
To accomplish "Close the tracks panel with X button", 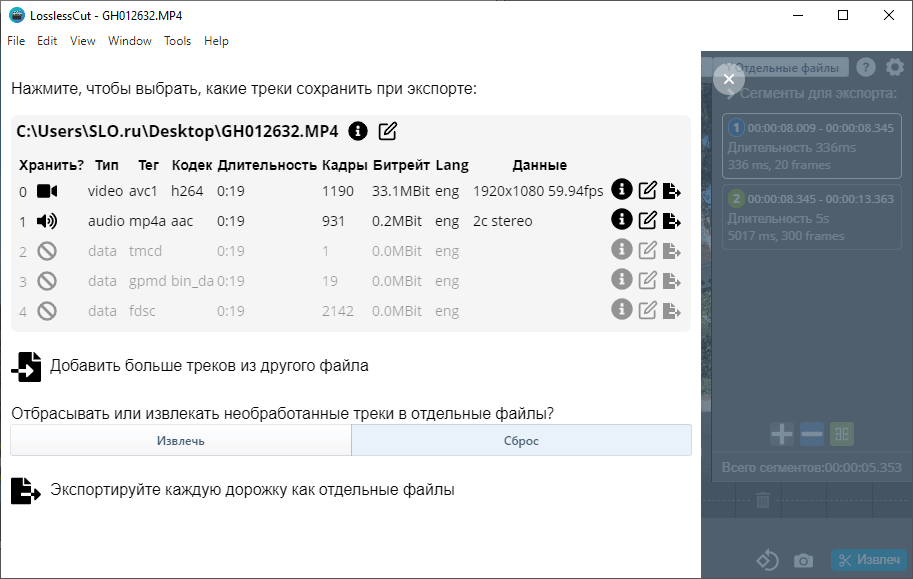I will (x=728, y=79).
